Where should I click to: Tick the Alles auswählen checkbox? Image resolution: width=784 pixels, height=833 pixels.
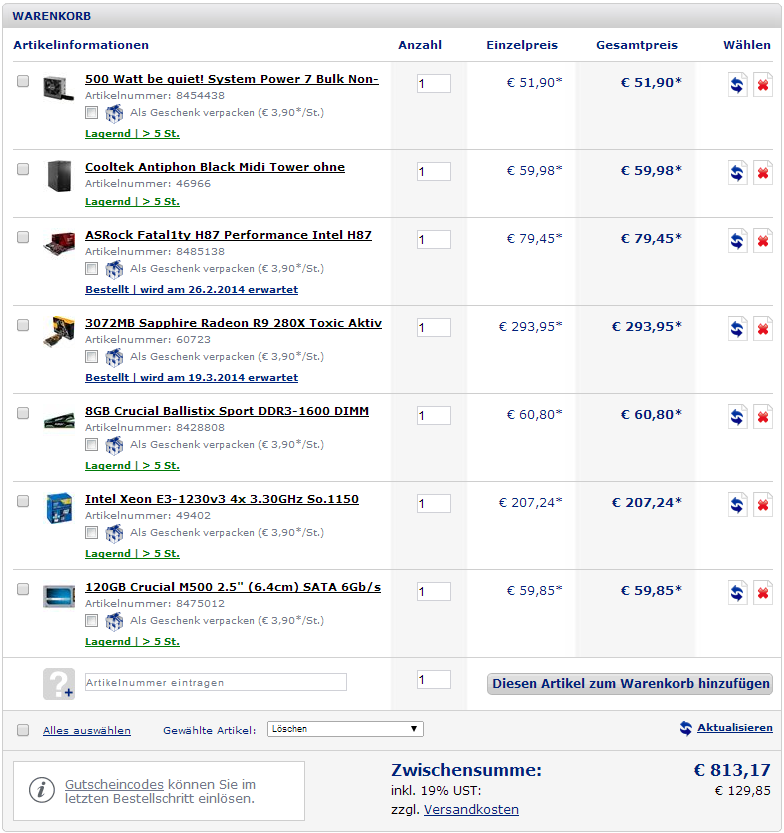click(23, 730)
